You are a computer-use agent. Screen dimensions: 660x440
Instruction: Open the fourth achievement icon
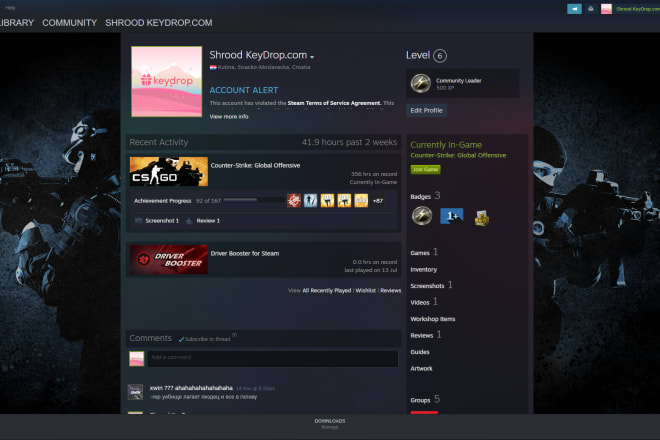point(344,201)
